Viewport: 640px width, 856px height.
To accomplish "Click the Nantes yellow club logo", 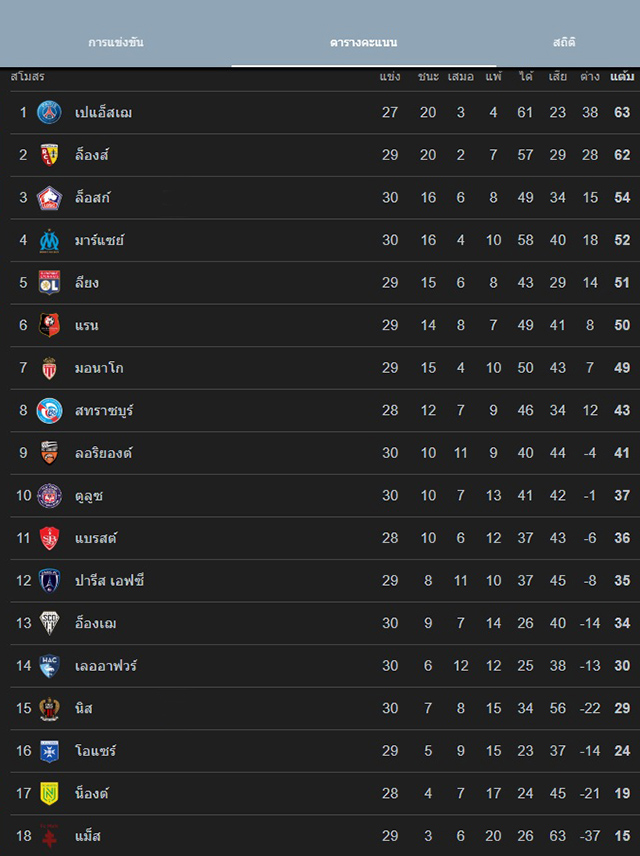I will coord(49,793).
